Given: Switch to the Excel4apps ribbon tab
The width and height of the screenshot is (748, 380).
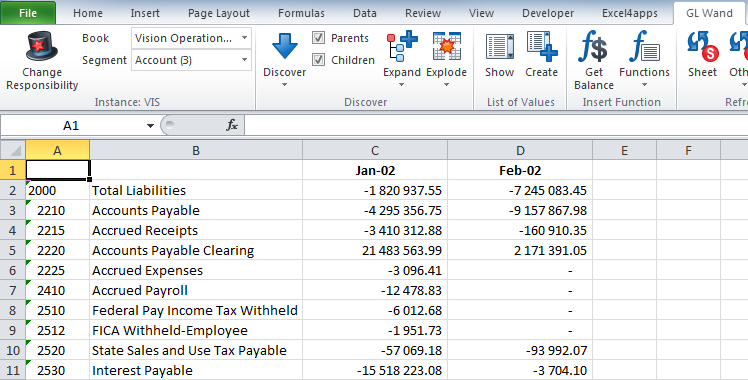Looking at the screenshot, I should (x=630, y=13).
